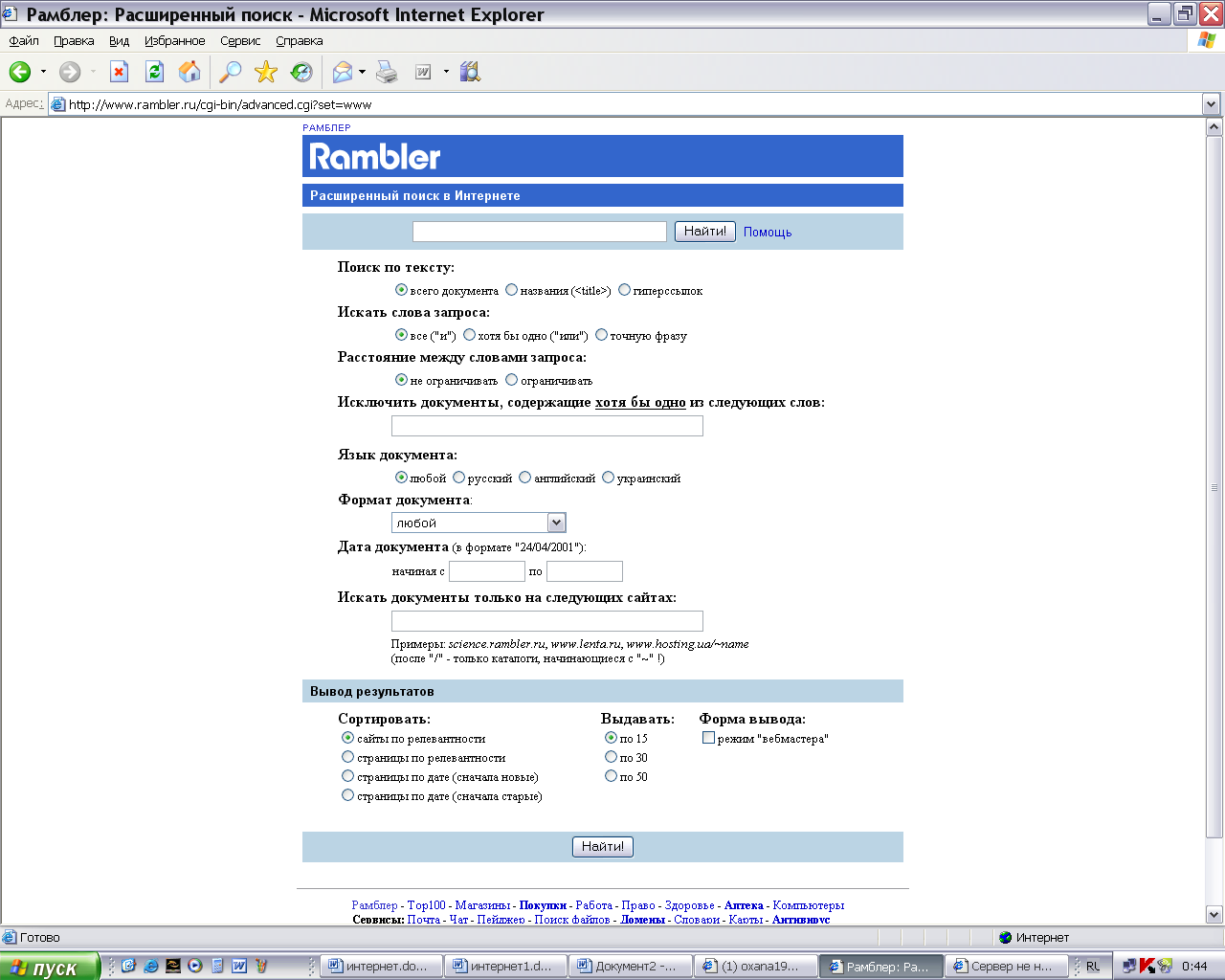Select 'ограничивать' distance radio
This screenshot has width=1225, height=980.
(512, 380)
